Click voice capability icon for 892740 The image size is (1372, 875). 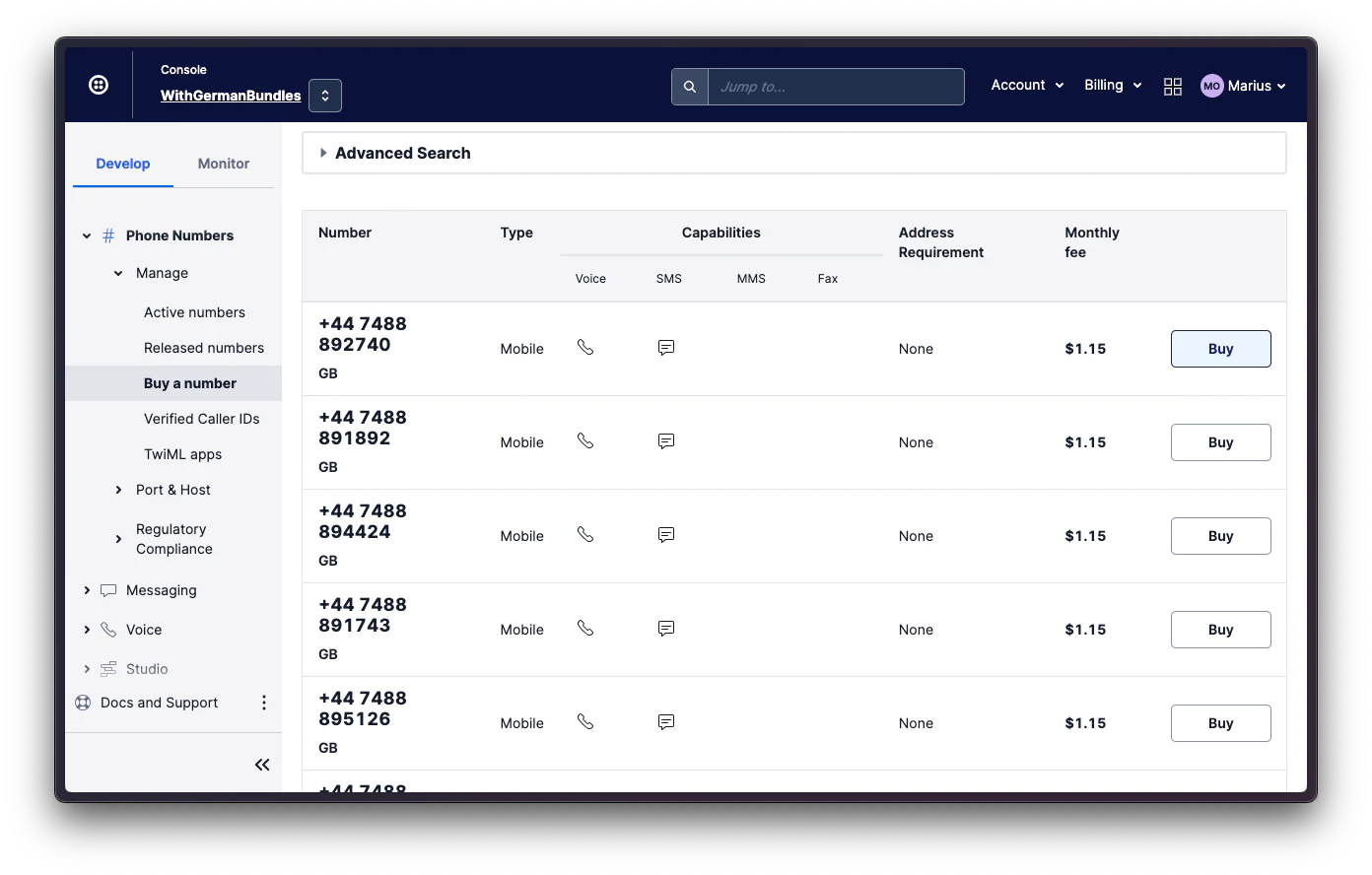(x=585, y=347)
